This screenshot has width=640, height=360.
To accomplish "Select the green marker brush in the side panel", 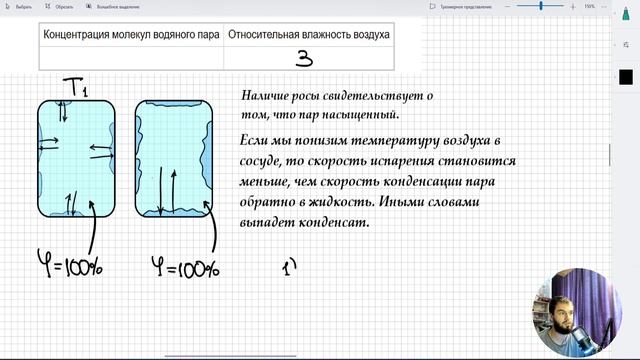I will pos(626,13).
